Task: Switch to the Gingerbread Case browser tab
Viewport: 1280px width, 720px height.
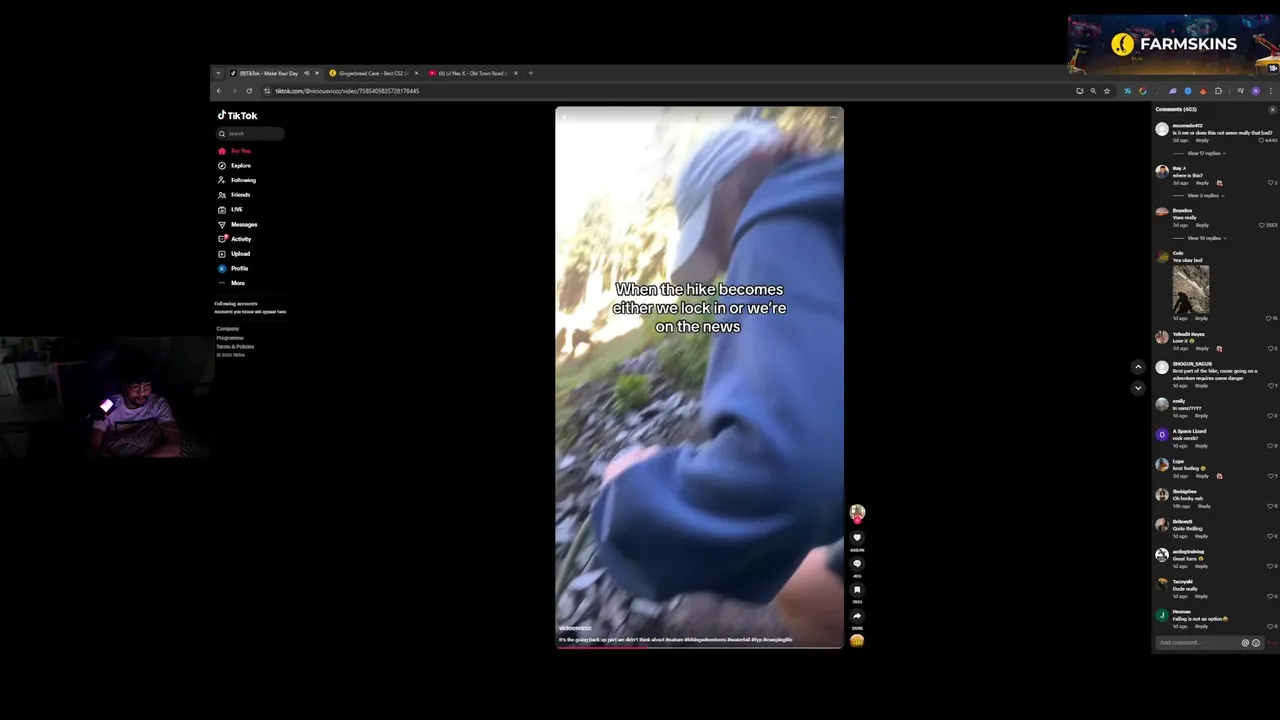Action: [372, 73]
